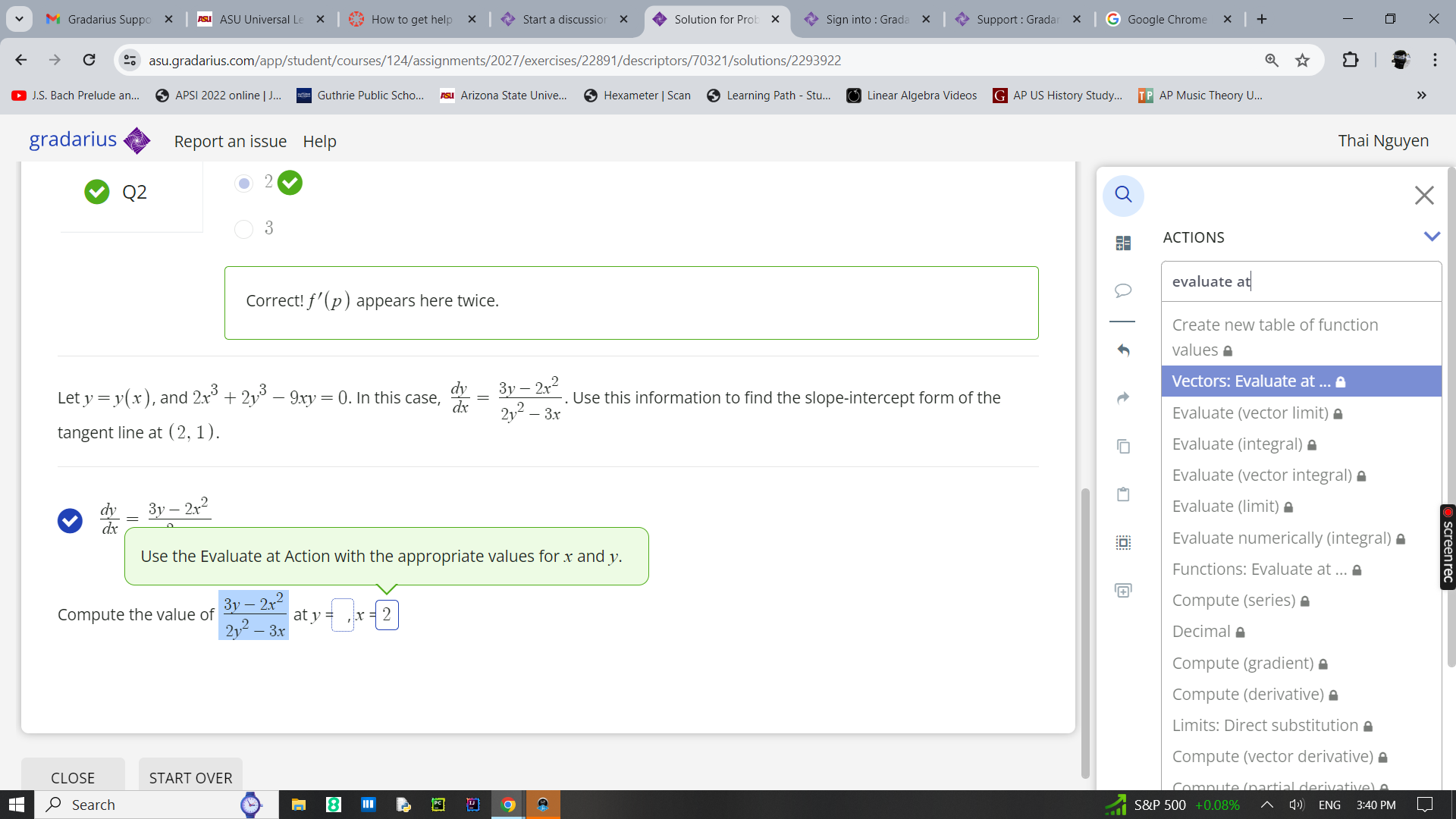
Task: Open the Help menu item
Action: click(319, 141)
